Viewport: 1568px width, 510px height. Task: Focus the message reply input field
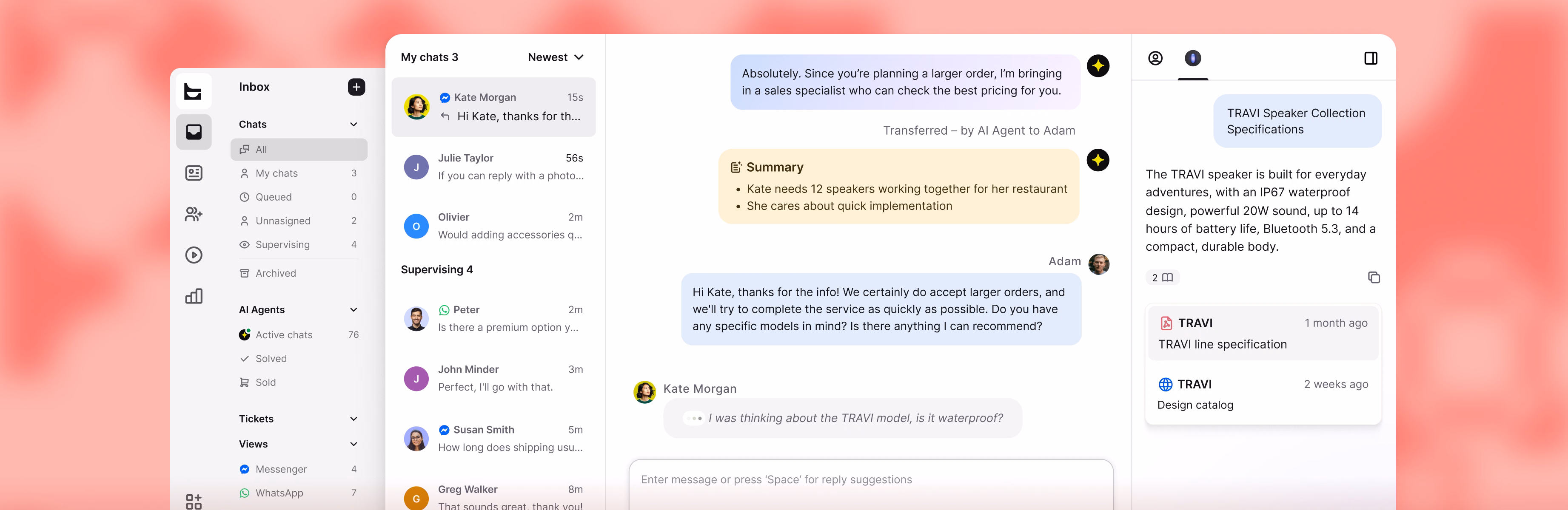(x=870, y=484)
